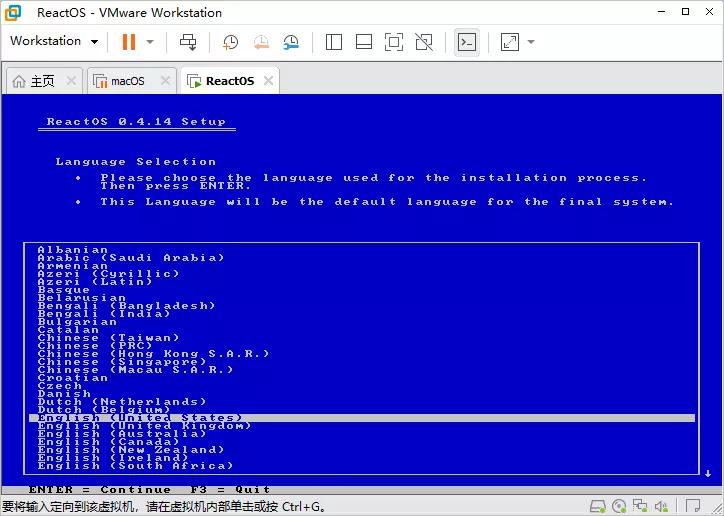Screen dimensions: 724x516
Task: Click the Language Selection heading
Action: pos(136,162)
